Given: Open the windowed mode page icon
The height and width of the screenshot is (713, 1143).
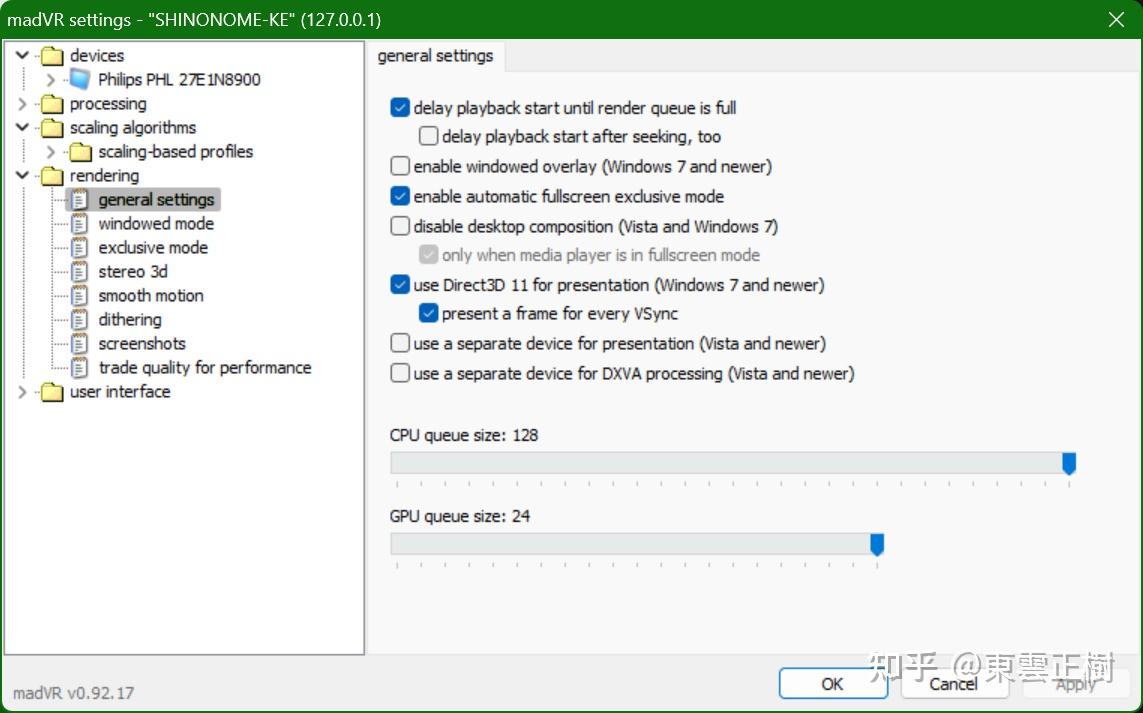Looking at the screenshot, I should pyautogui.click(x=79, y=224).
